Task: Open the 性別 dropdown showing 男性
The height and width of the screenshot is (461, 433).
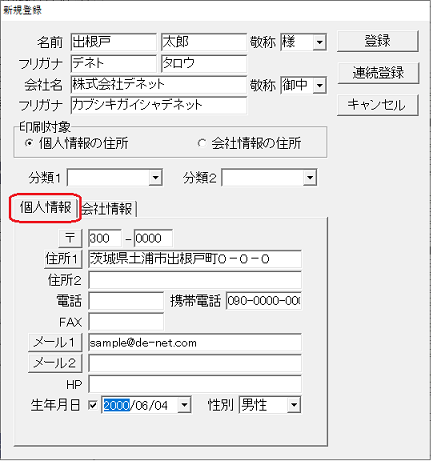Action: 294,405
